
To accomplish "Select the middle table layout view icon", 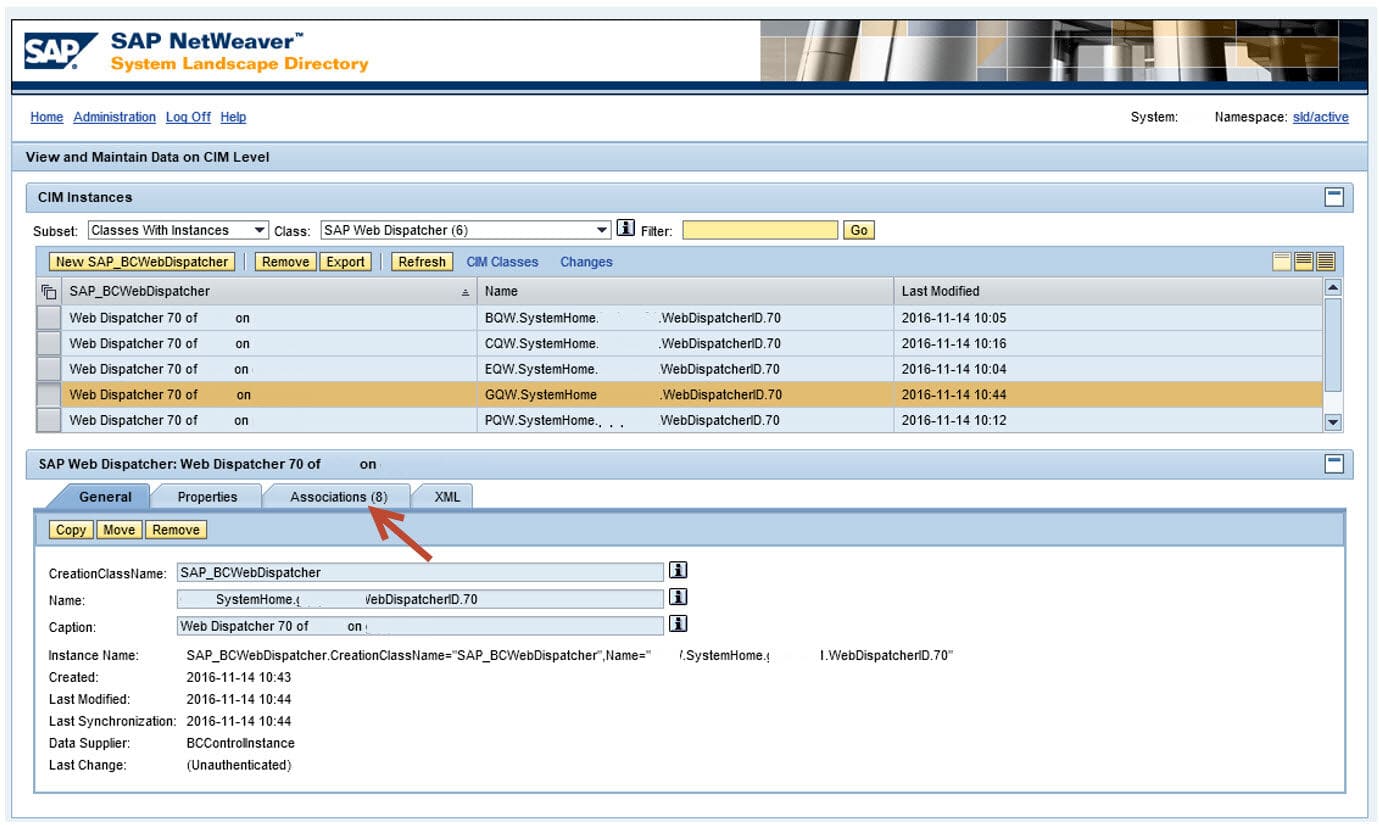I will tap(1304, 262).
